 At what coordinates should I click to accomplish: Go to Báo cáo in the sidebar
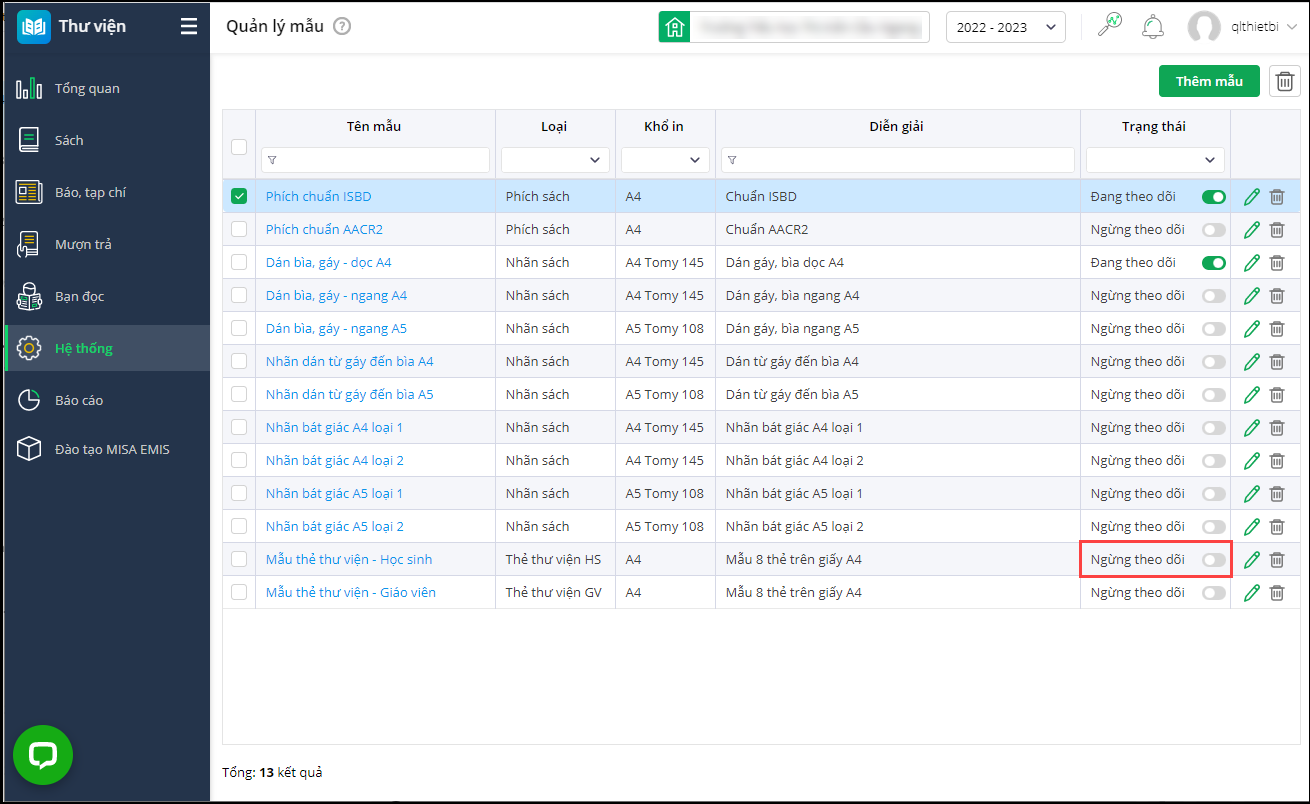click(x=79, y=400)
